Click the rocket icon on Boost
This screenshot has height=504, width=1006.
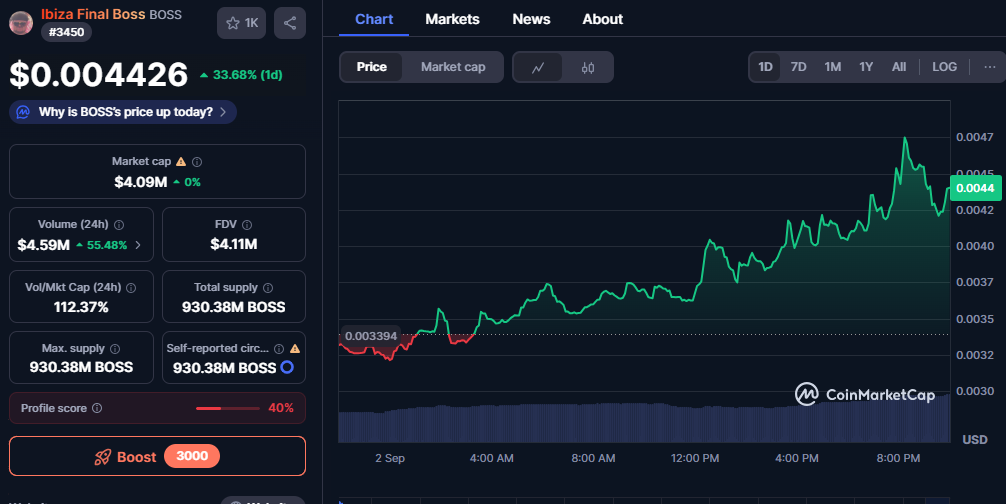pos(103,457)
